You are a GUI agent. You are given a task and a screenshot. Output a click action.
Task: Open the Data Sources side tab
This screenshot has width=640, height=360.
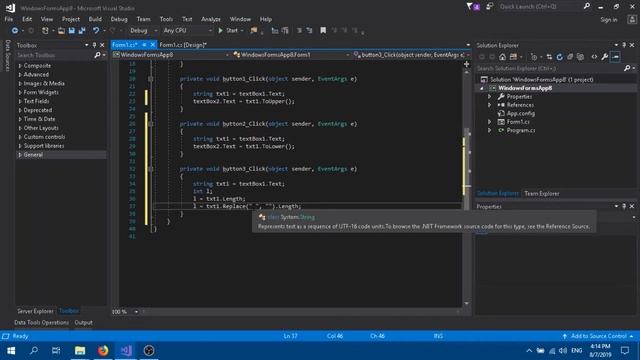(x=7, y=56)
